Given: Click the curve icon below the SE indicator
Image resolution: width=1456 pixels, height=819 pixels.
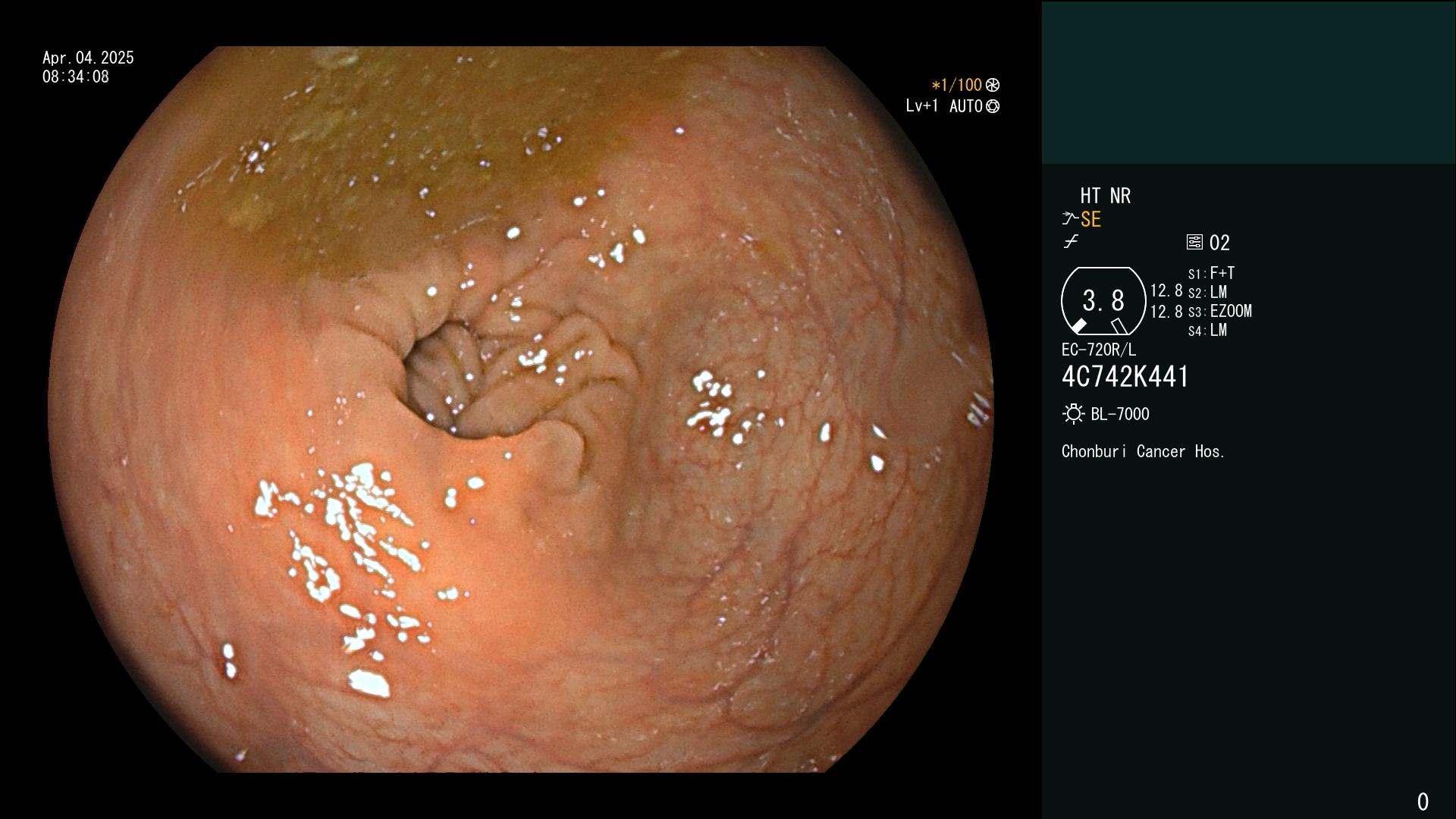Looking at the screenshot, I should point(1070,242).
